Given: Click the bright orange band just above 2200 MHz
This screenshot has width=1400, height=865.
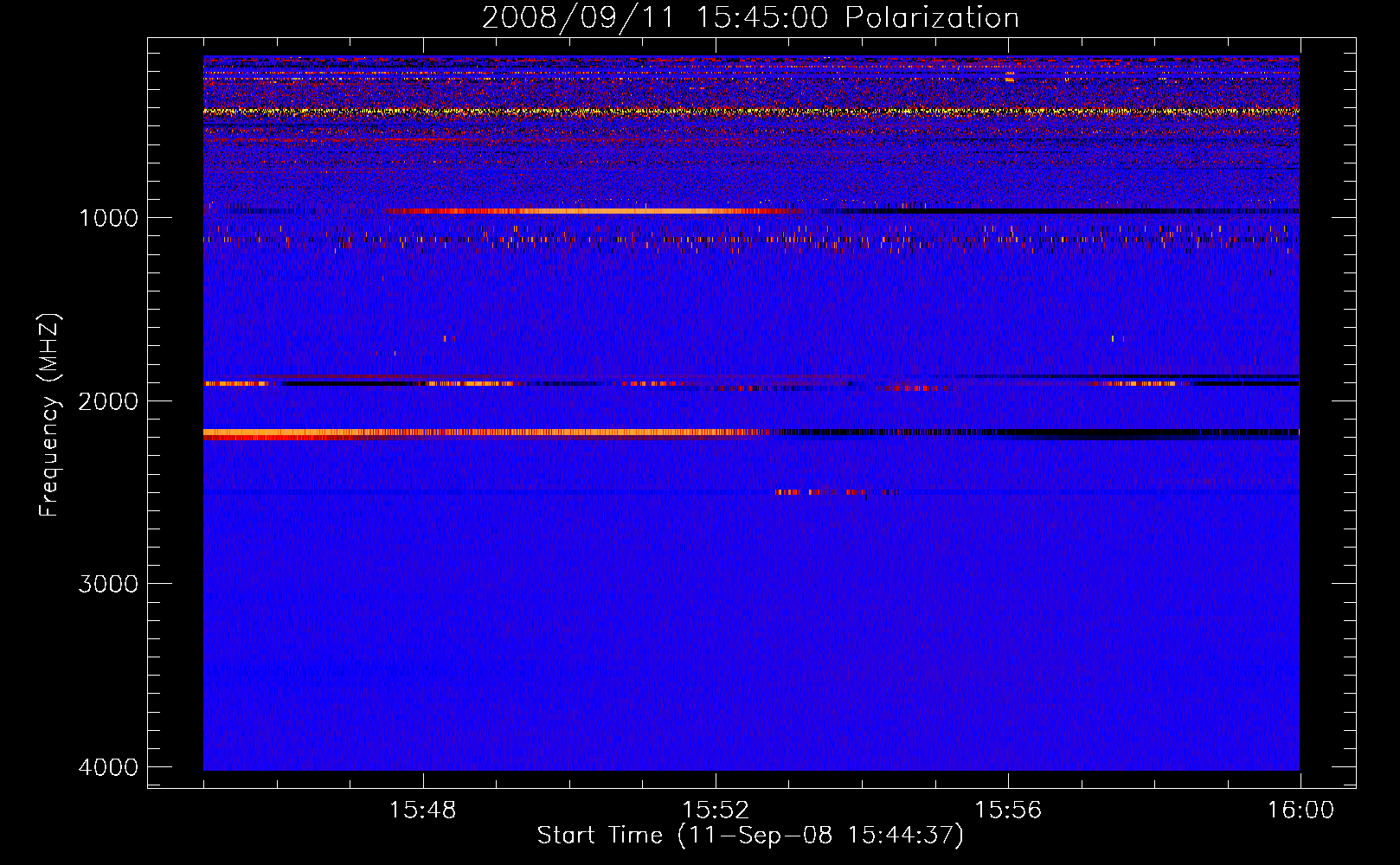Looking at the screenshot, I should click(x=485, y=432).
